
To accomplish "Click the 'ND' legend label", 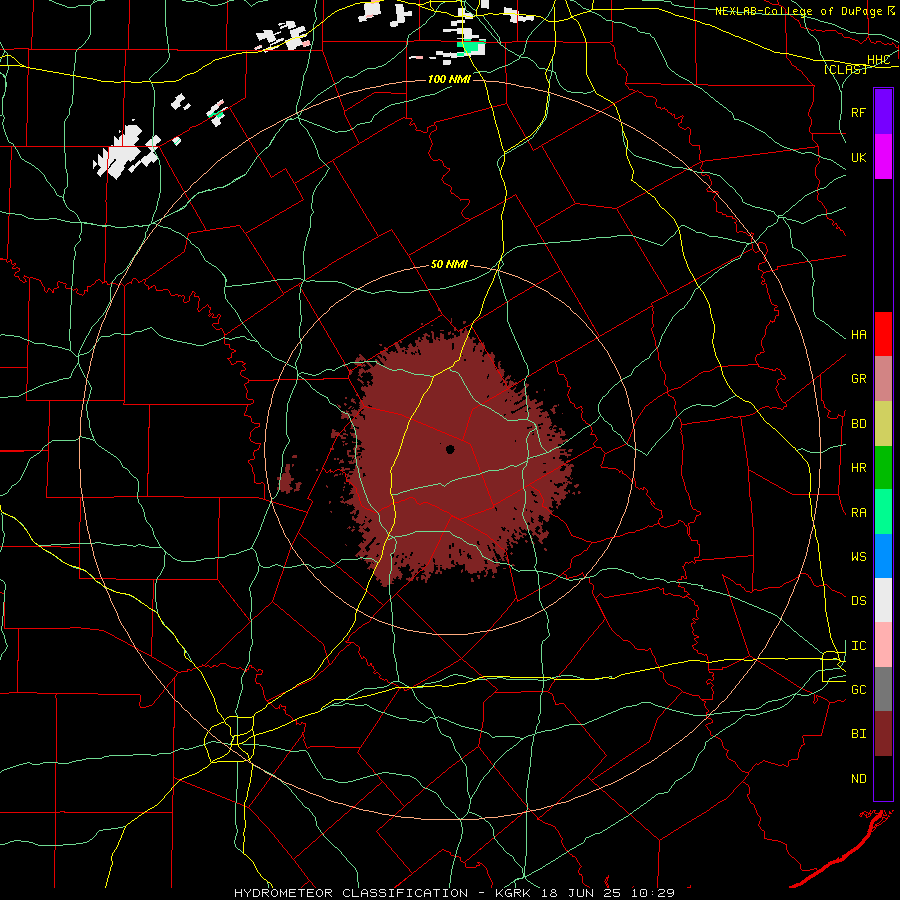I will tap(858, 779).
